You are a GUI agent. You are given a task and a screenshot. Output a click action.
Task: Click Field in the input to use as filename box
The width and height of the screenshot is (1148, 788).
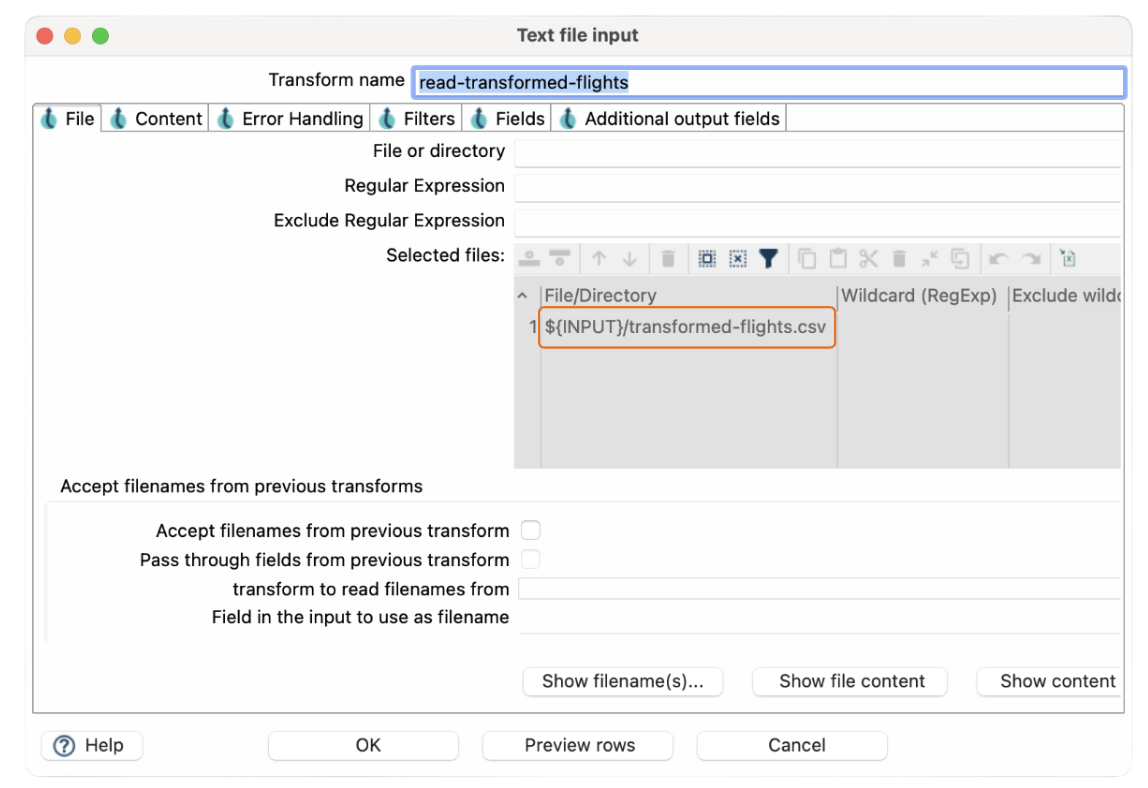pyautogui.click(x=820, y=619)
